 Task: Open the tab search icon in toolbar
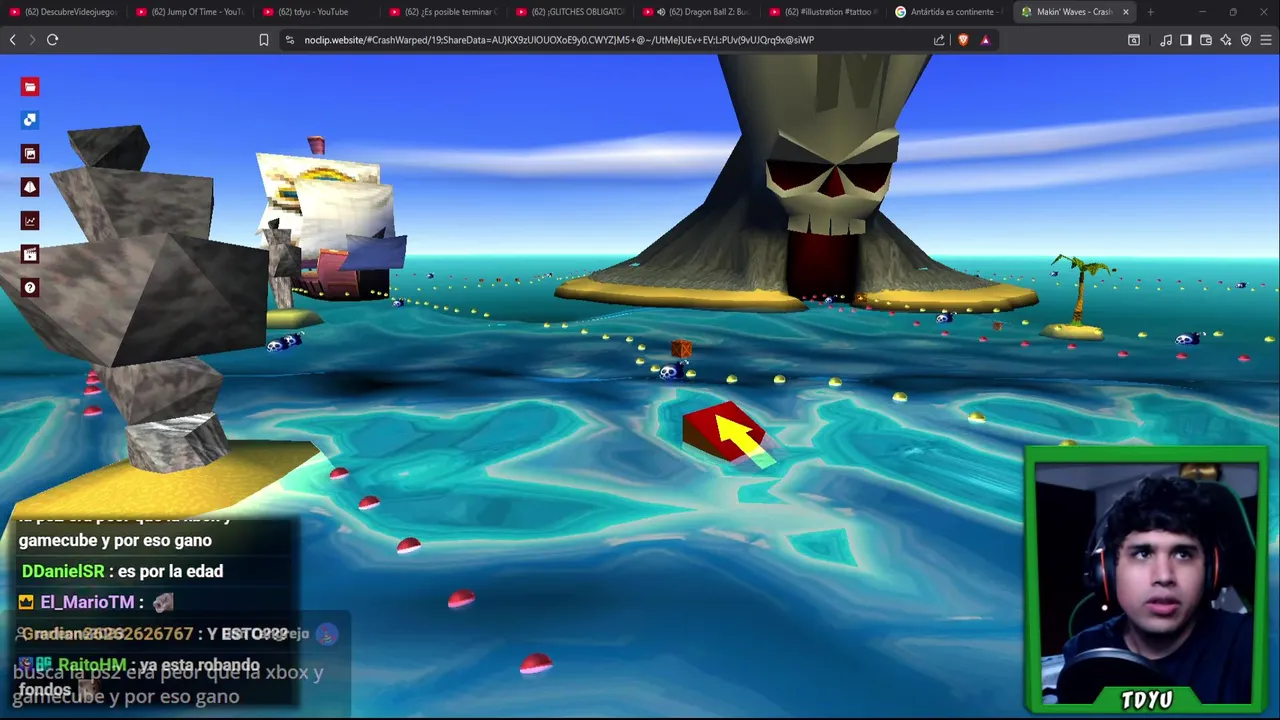click(x=1134, y=40)
